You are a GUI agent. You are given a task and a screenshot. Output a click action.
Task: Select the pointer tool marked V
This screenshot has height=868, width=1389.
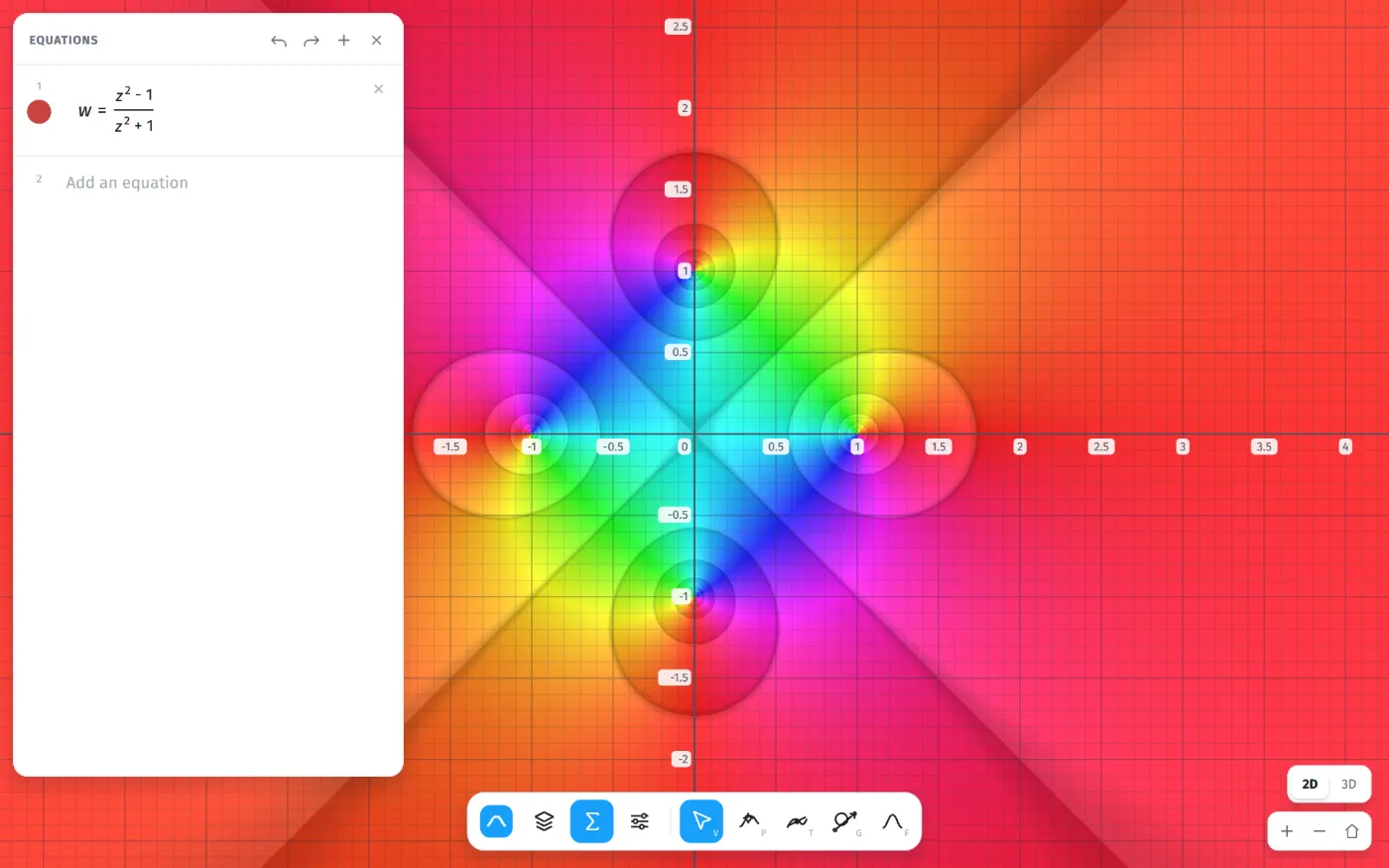coord(701,821)
